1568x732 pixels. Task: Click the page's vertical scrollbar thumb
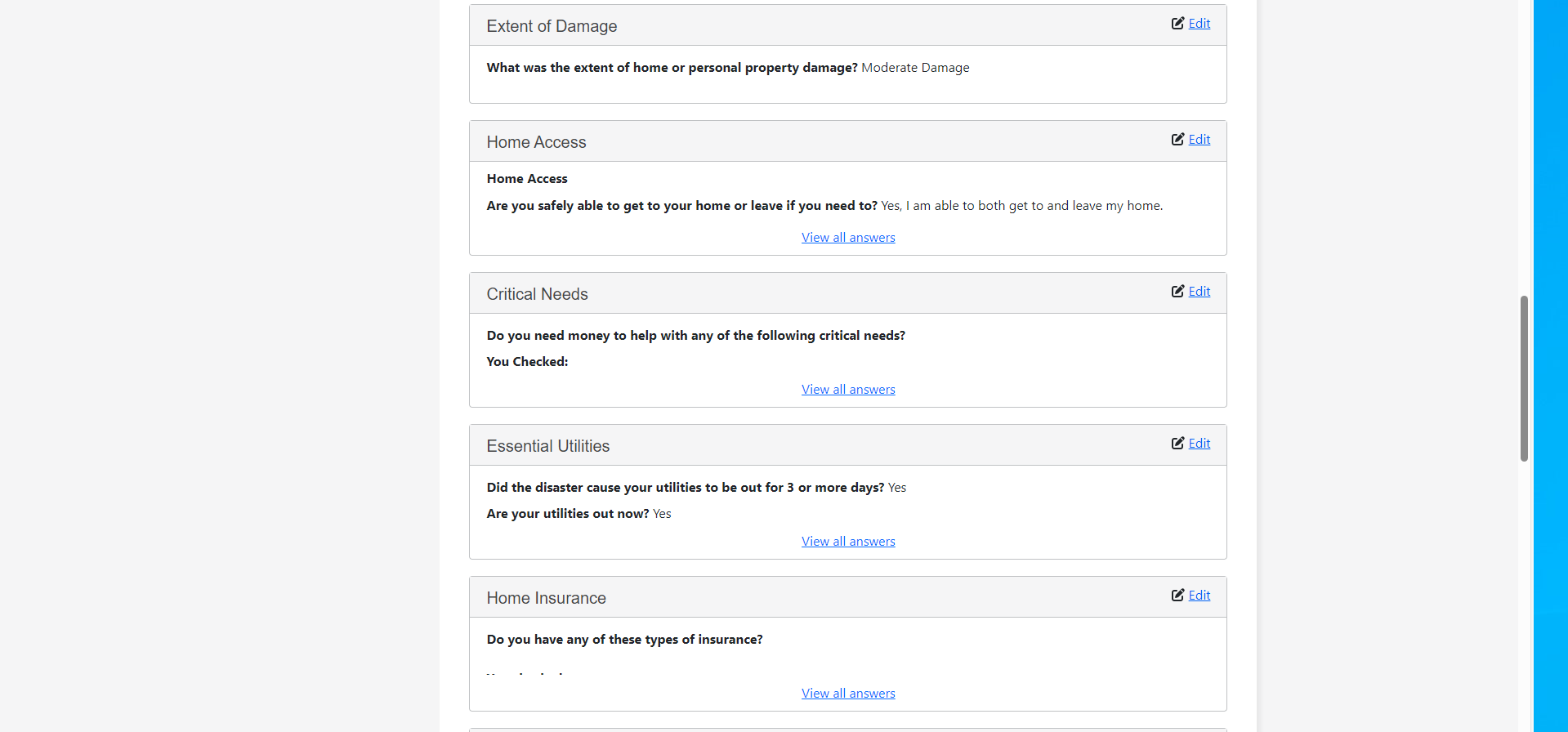point(1524,378)
